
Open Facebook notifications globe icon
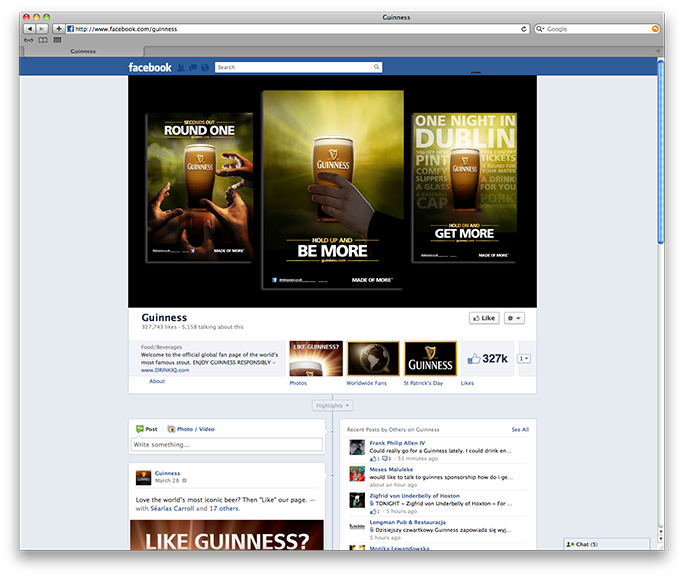[205, 67]
